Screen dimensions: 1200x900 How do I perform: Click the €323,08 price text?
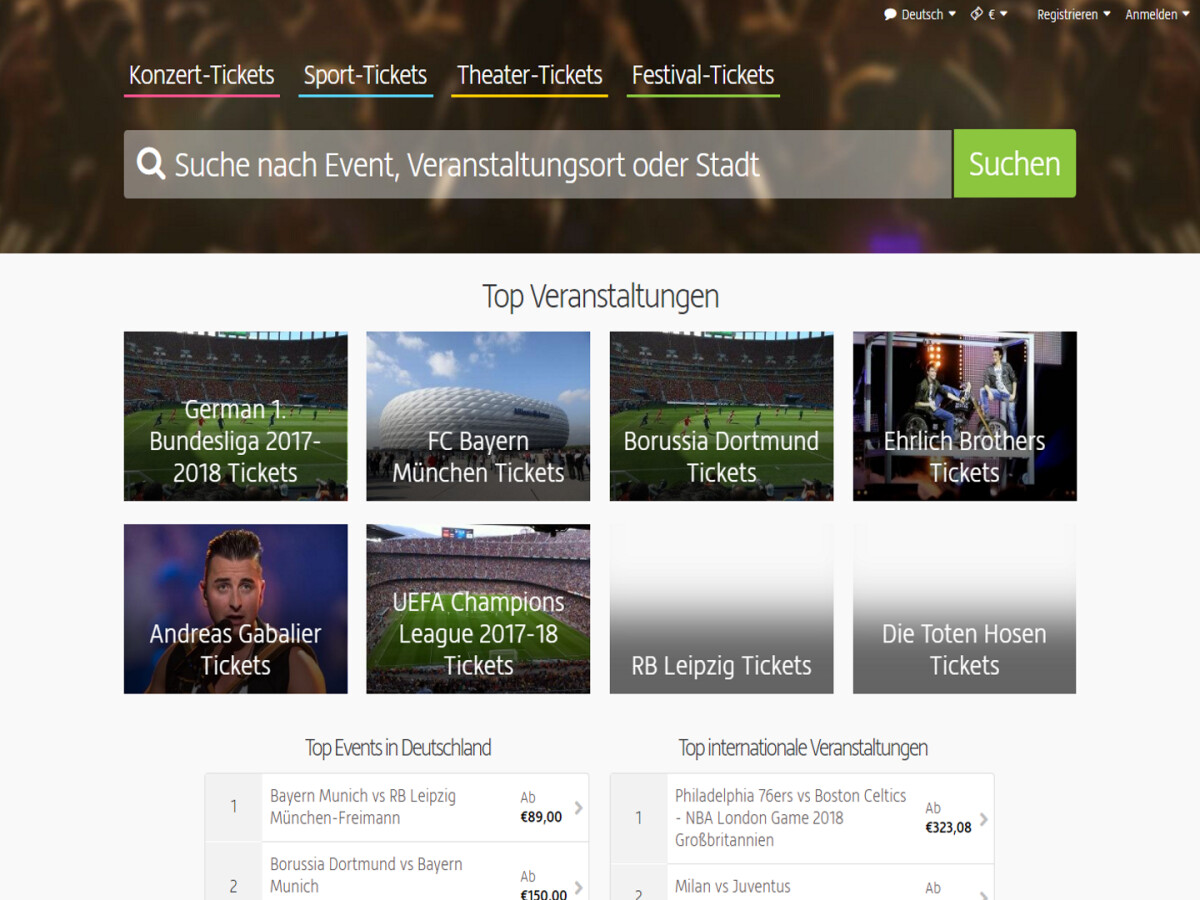pos(948,828)
